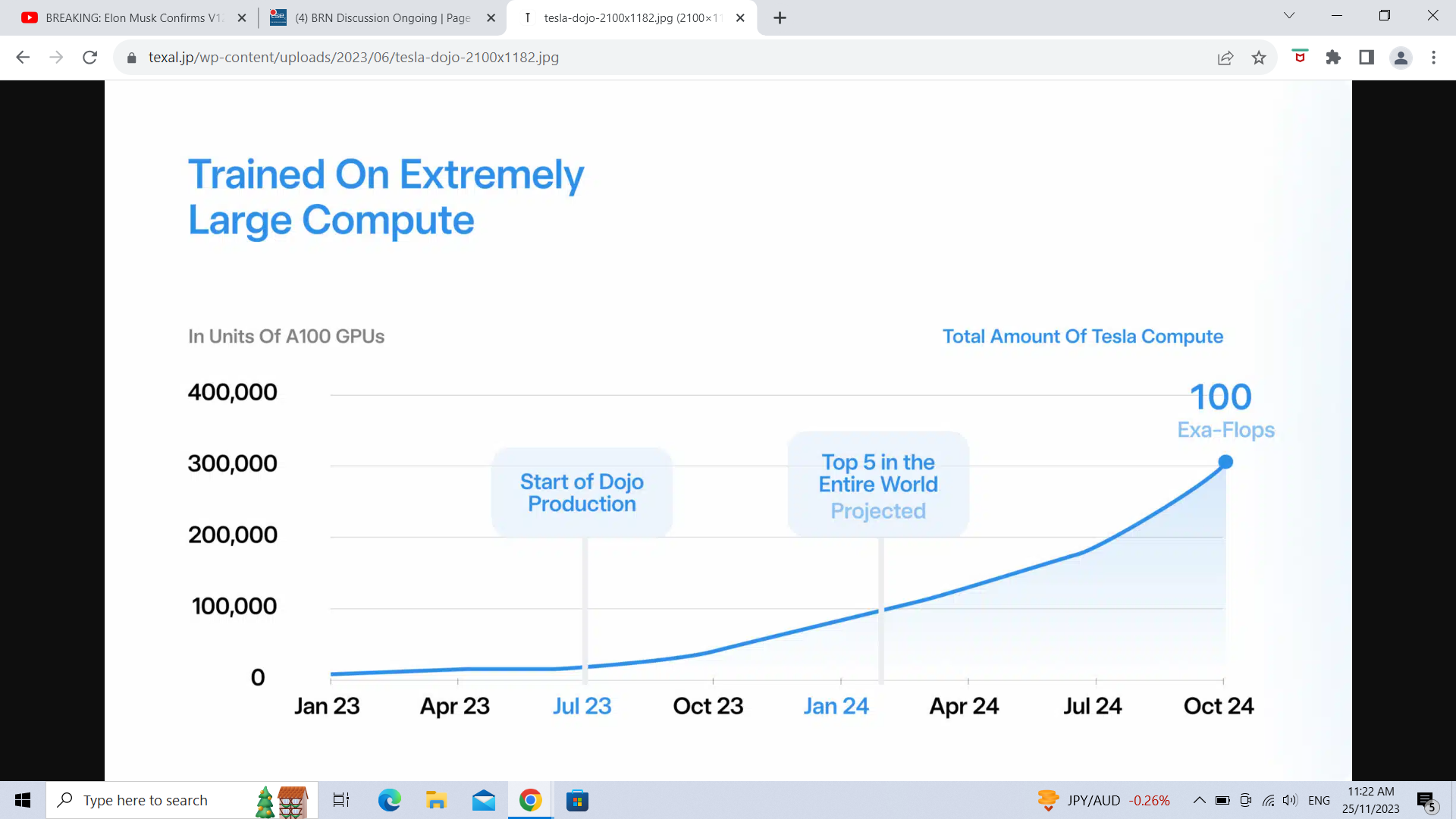The width and height of the screenshot is (1456, 819).
Task: Click the Start of Dojo Production label
Action: tap(582, 493)
